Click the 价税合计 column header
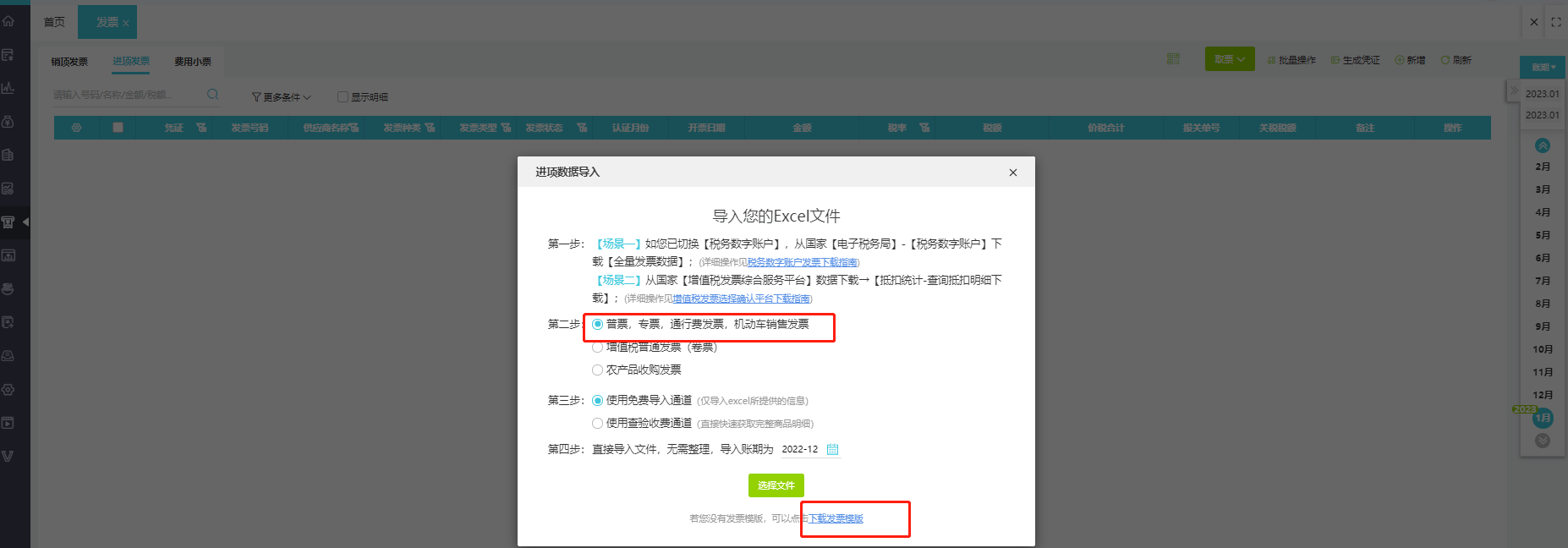This screenshot has width=1568, height=548. 1105,128
